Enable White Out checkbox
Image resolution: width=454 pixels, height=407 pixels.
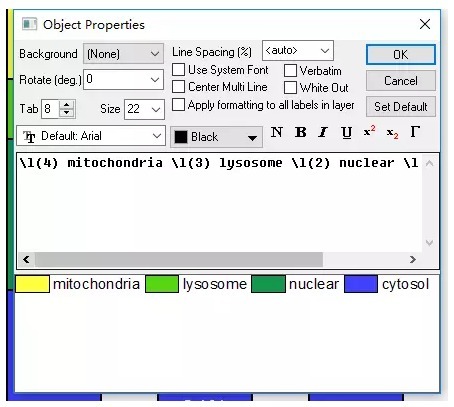coord(290,87)
